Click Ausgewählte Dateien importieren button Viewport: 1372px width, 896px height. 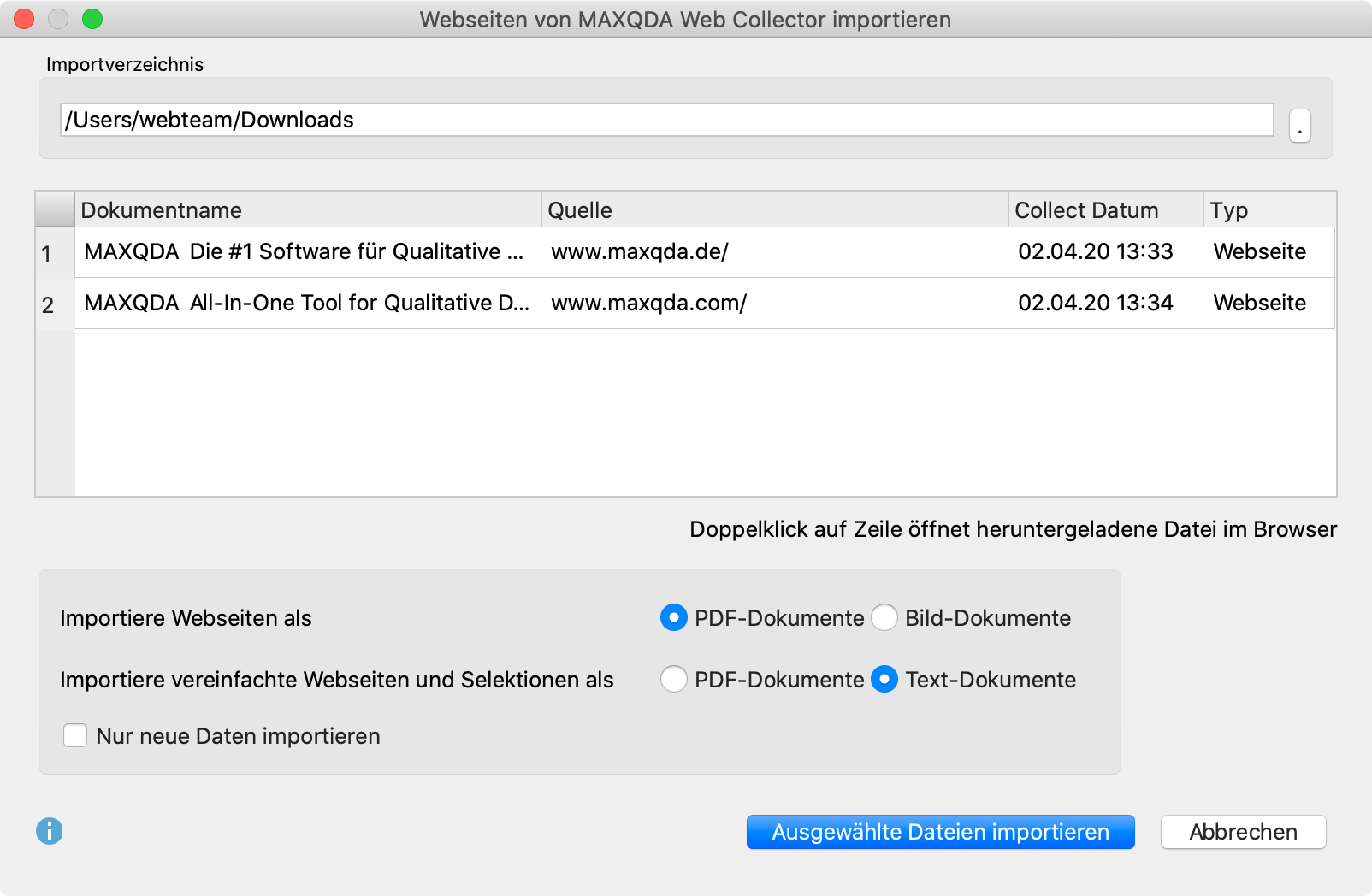click(940, 832)
